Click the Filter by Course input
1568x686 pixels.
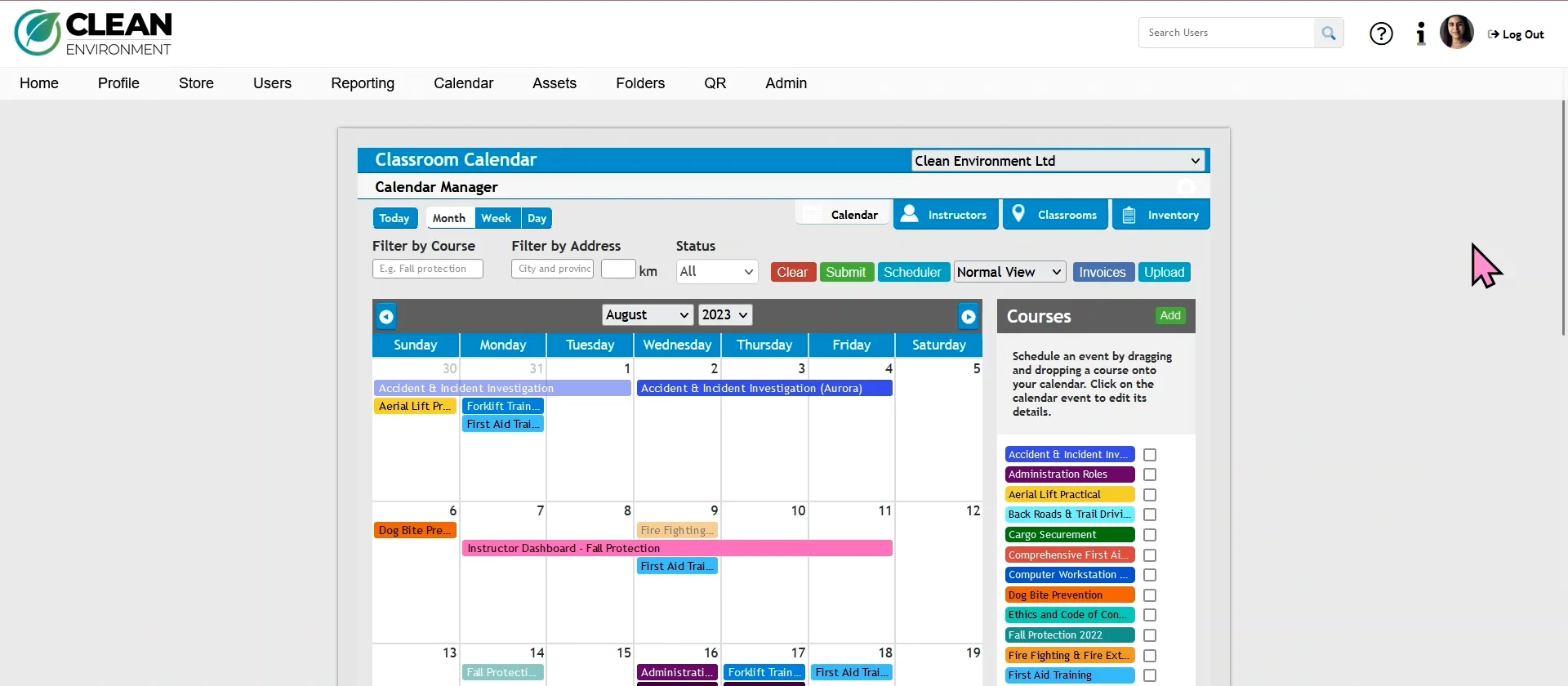(x=428, y=269)
